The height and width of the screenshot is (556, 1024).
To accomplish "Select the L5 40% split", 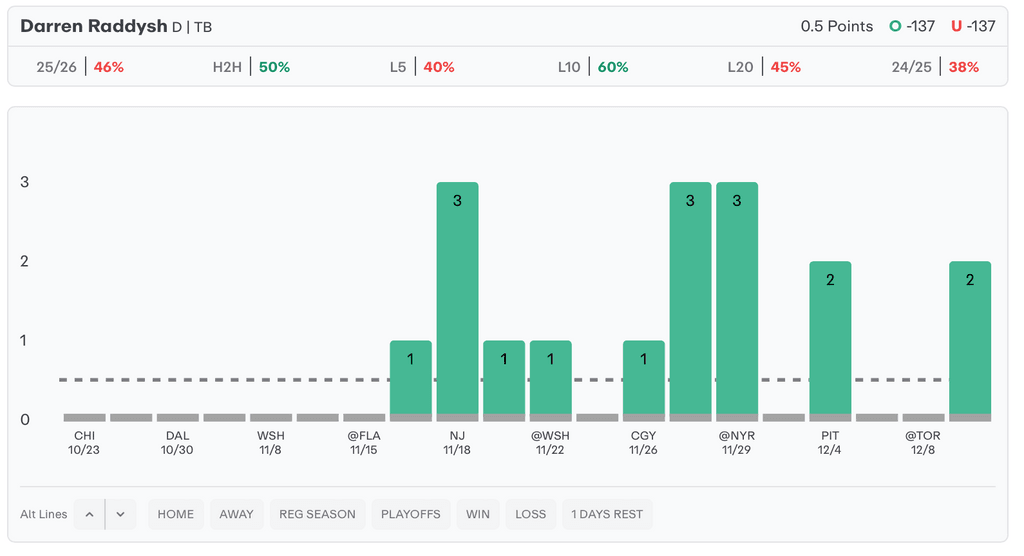I will (x=422, y=67).
